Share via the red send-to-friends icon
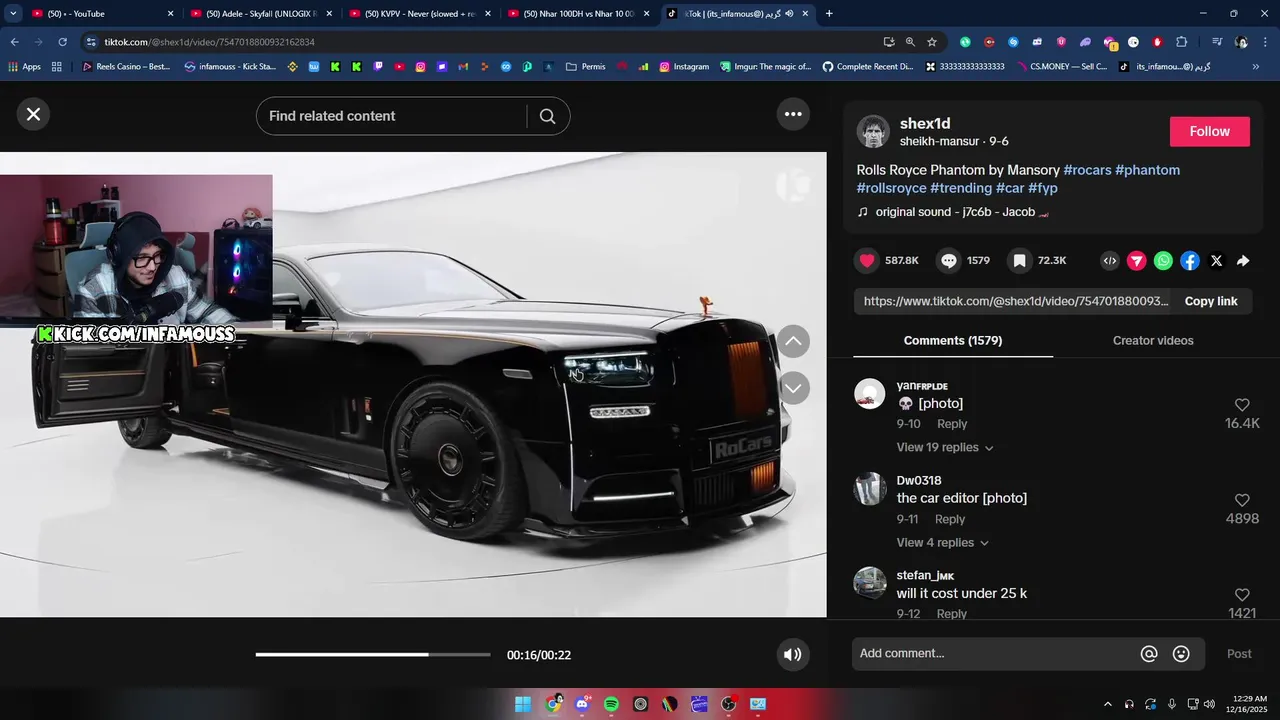 (x=1137, y=261)
